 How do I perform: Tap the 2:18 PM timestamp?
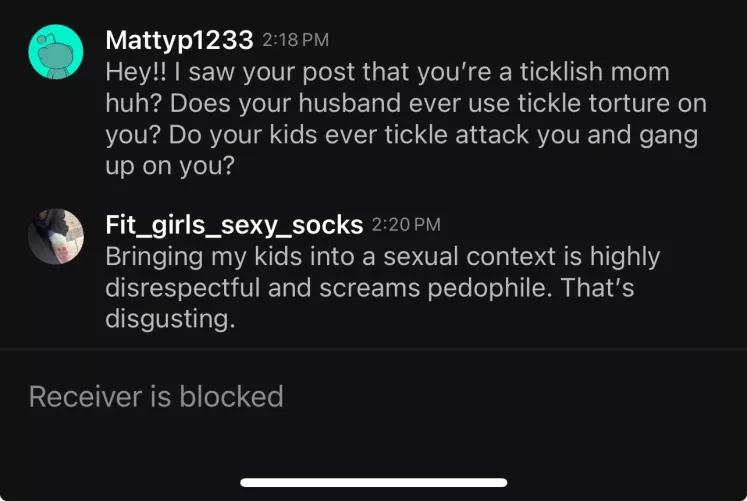point(295,40)
